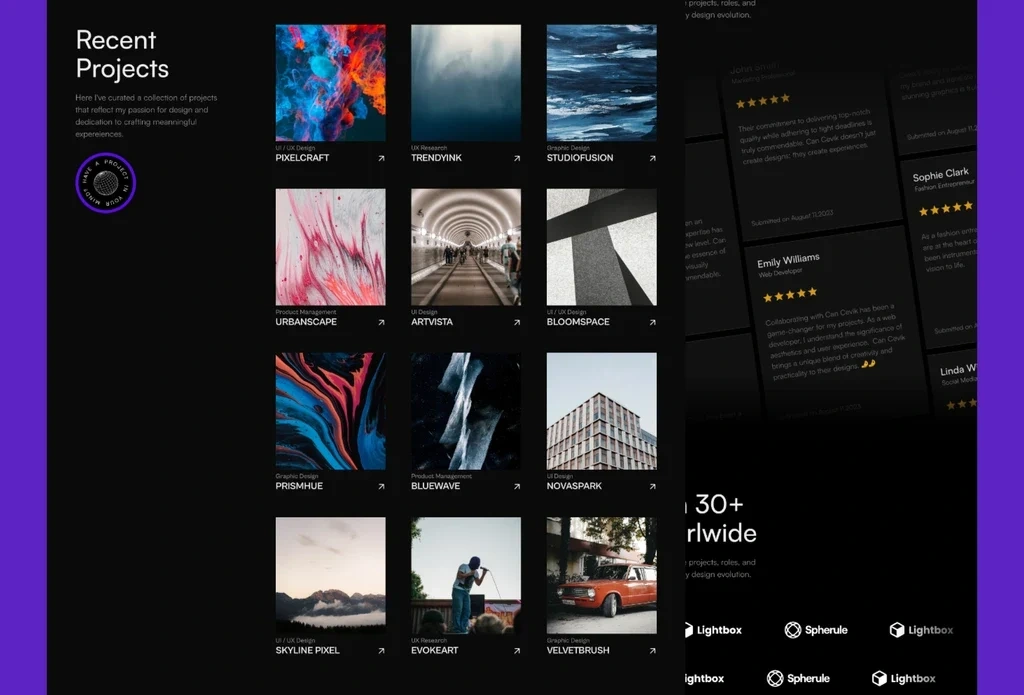
Task: Open the PIXELCRAFT smoke artwork thumbnail
Action: coord(330,83)
